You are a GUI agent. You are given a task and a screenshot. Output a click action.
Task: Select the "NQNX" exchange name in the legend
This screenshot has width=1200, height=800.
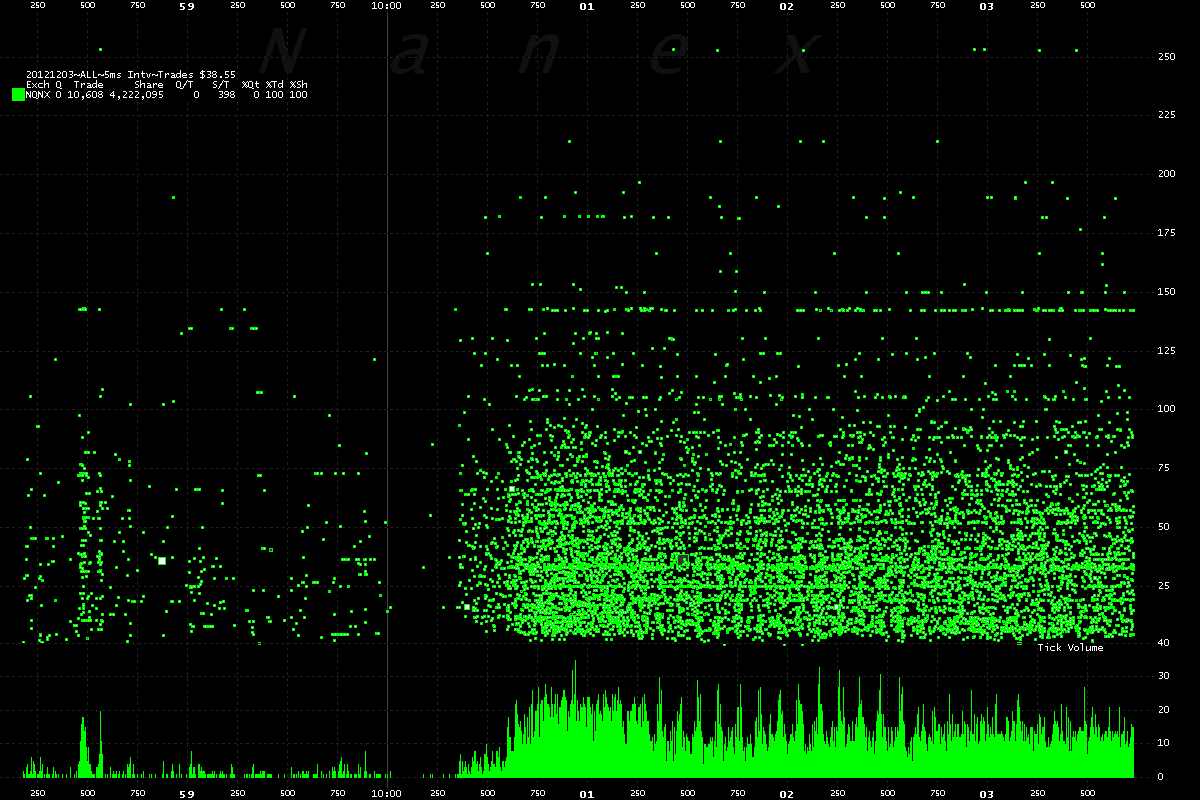tap(38, 94)
